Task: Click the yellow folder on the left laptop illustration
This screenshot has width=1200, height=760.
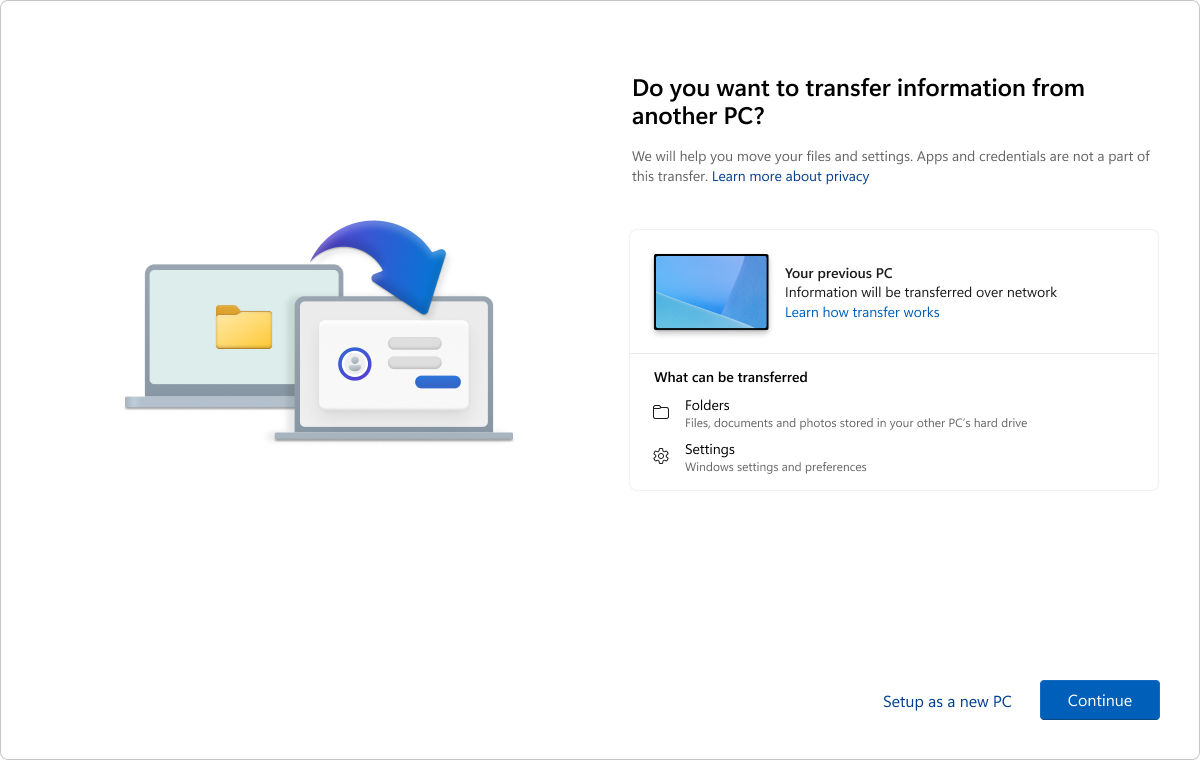Action: 245,327
